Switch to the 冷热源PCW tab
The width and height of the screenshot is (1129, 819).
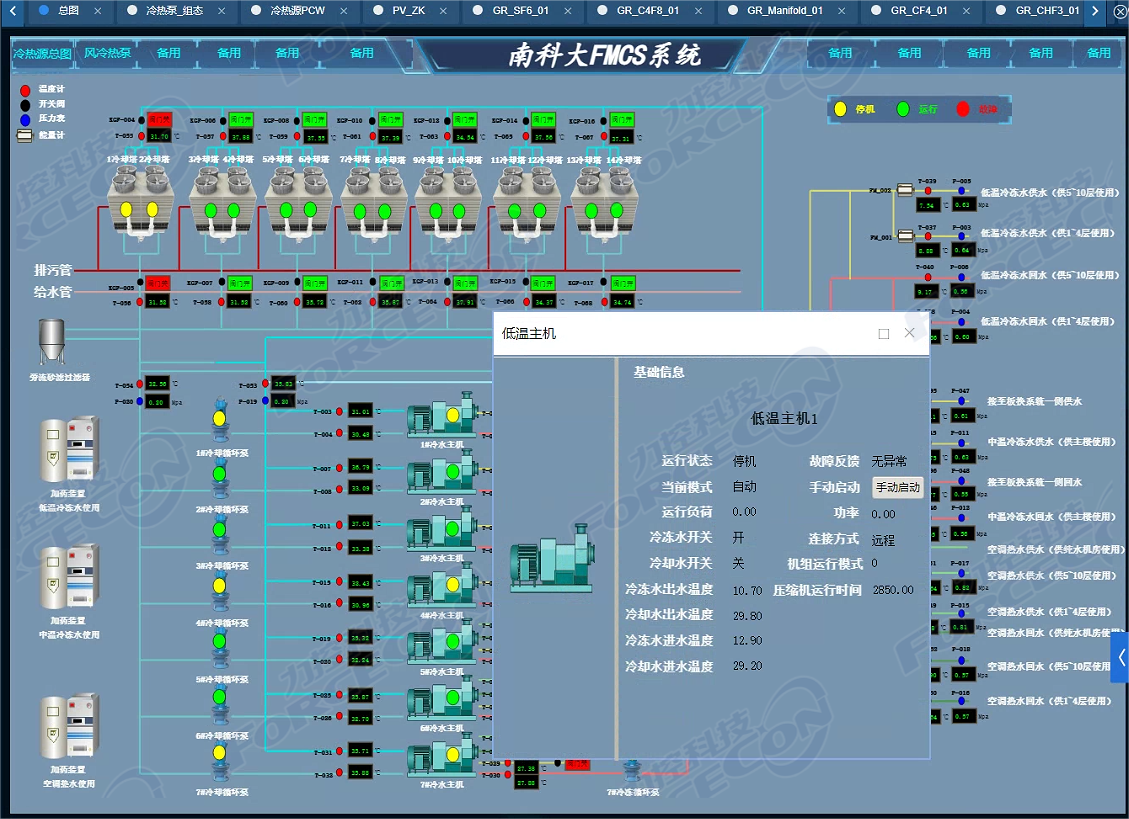pyautogui.click(x=297, y=11)
